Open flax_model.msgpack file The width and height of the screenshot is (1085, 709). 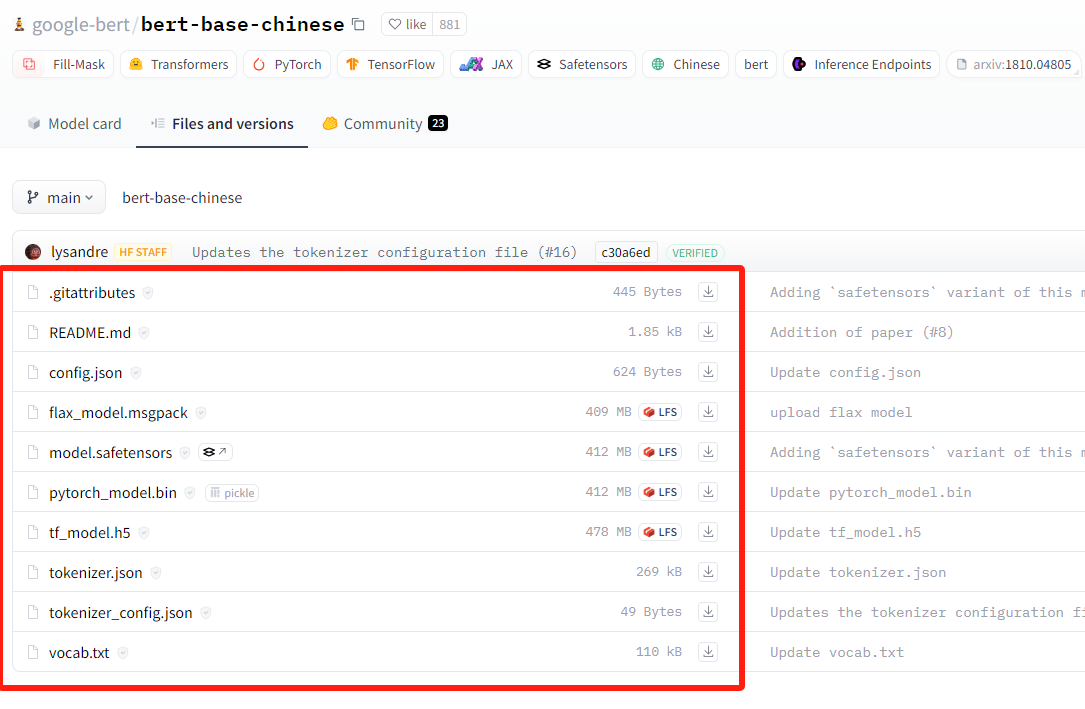point(118,413)
